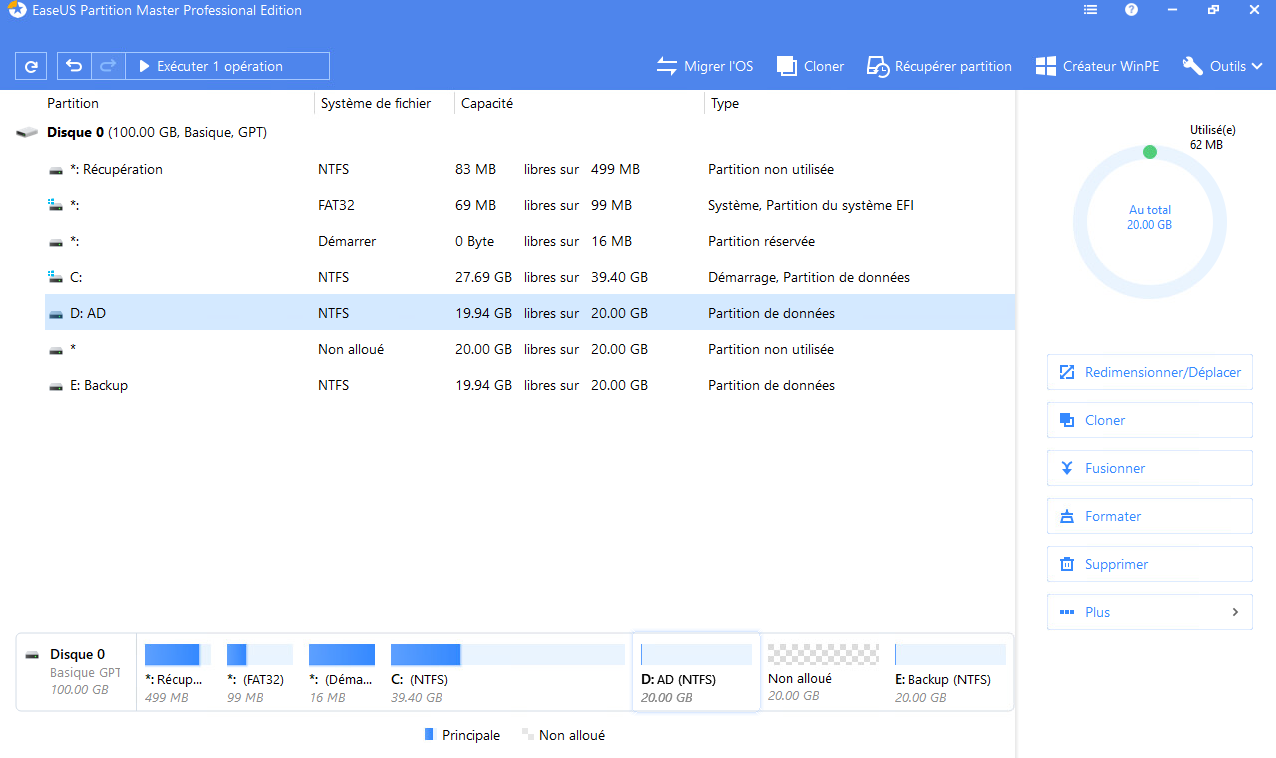This screenshot has height=758, width=1276.
Task: Click the disk icon beside Disque 0 in list
Action: coord(27,132)
